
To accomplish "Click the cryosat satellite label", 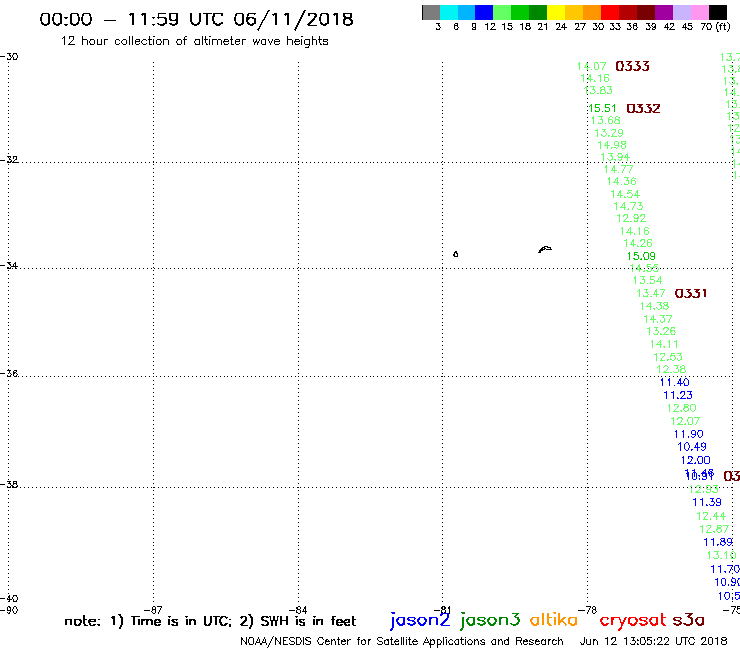I will [x=633, y=621].
